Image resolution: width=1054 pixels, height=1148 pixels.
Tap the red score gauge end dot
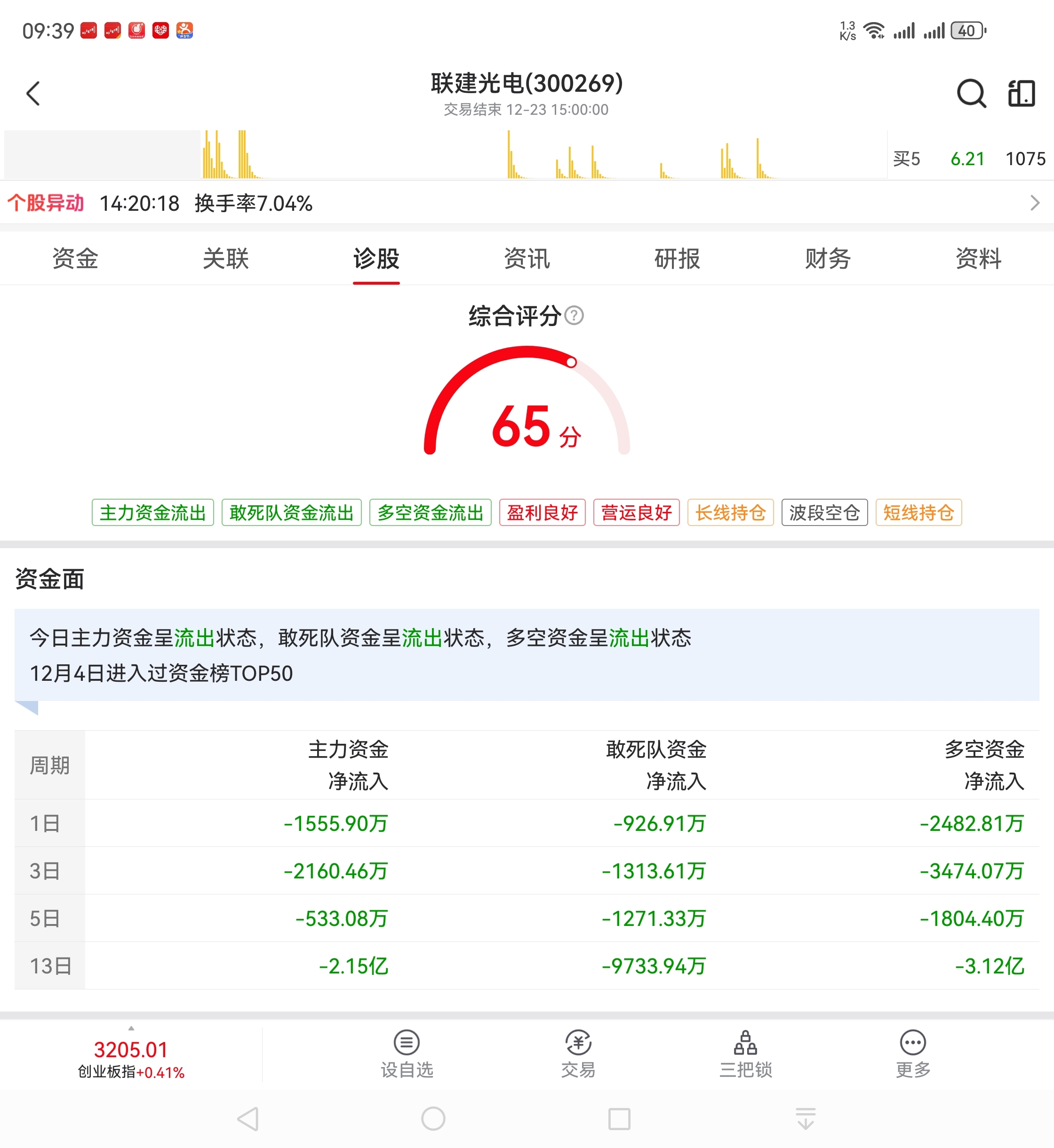click(x=571, y=362)
